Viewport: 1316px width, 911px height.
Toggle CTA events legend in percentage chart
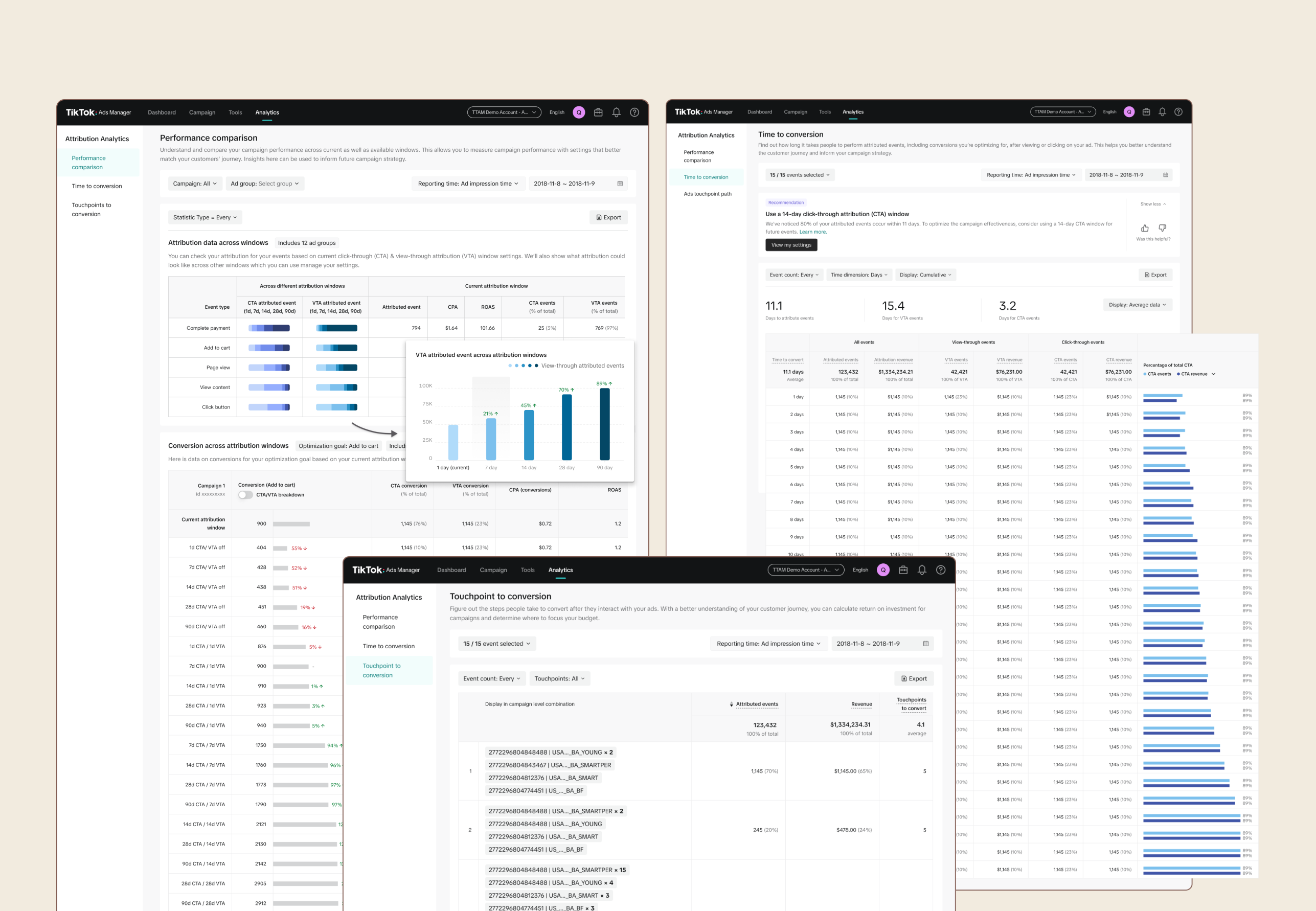[1158, 374]
